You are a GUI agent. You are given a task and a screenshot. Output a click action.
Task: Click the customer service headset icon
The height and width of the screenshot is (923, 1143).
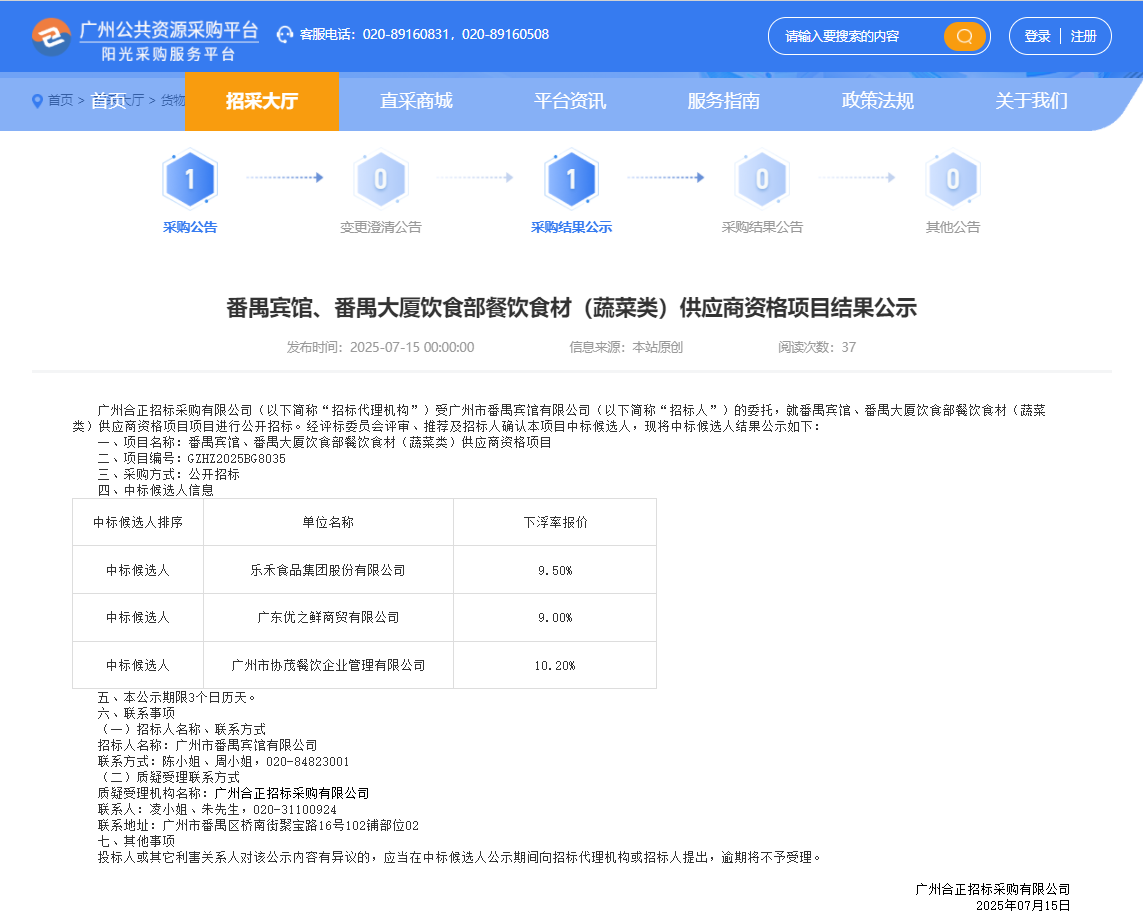[285, 35]
